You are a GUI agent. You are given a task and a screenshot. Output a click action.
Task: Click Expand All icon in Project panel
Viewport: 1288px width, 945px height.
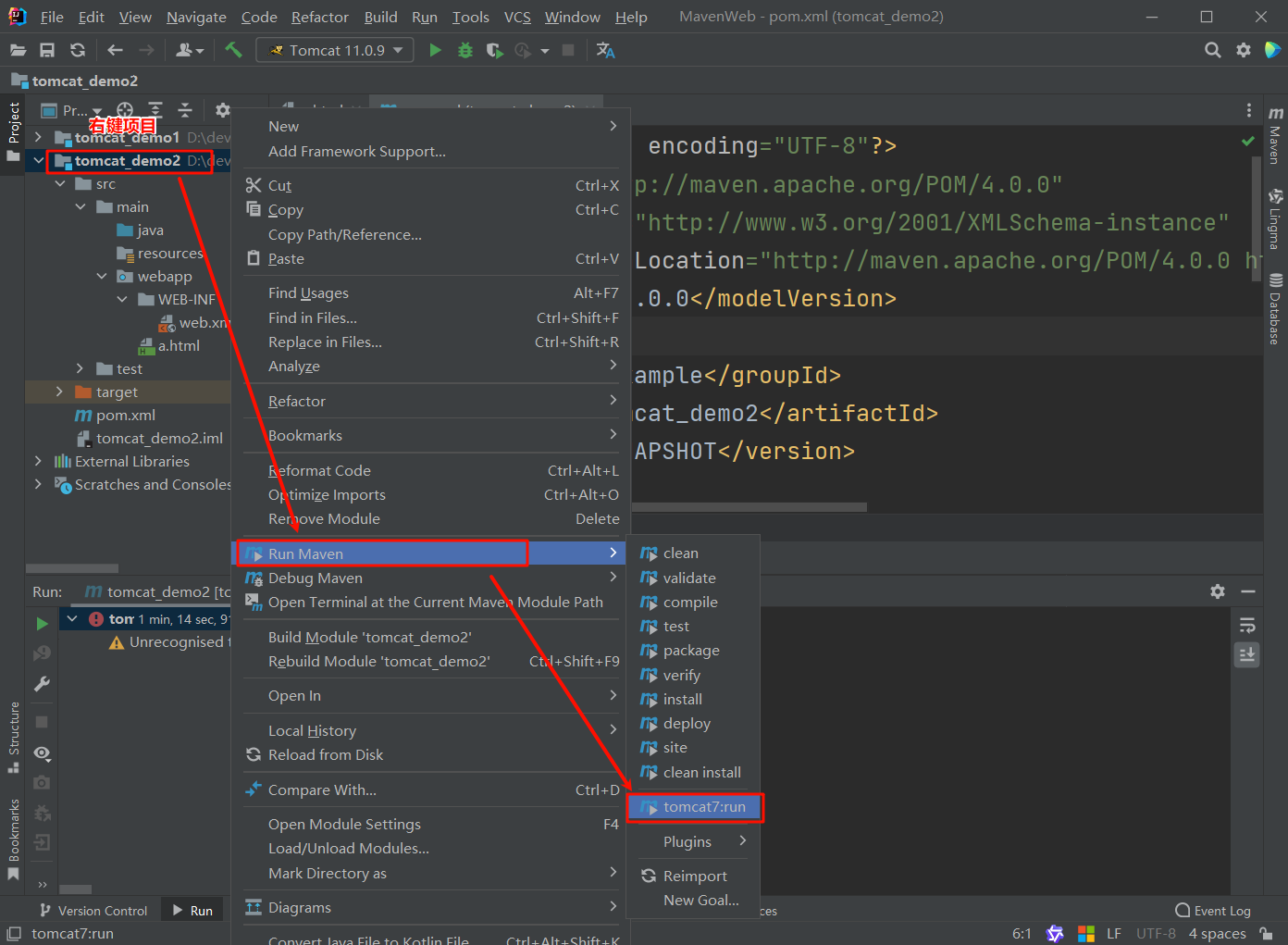(155, 110)
